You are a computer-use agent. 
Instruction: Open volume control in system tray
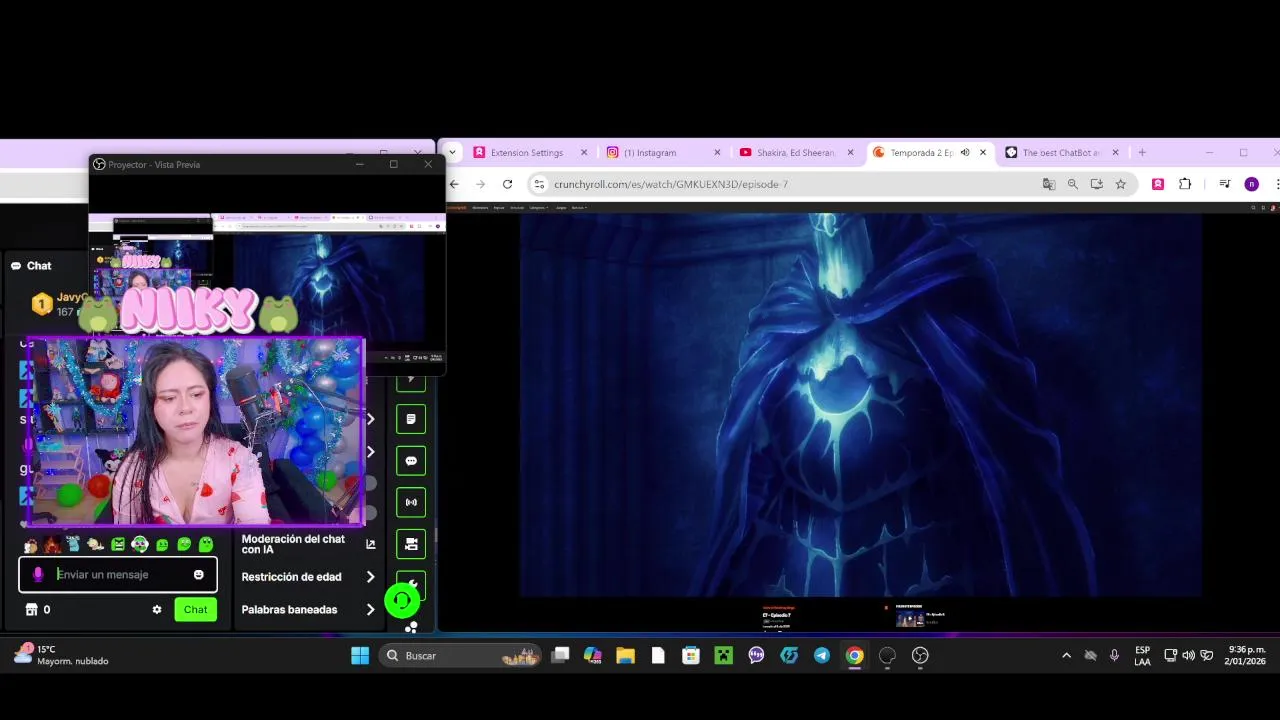coord(1188,656)
